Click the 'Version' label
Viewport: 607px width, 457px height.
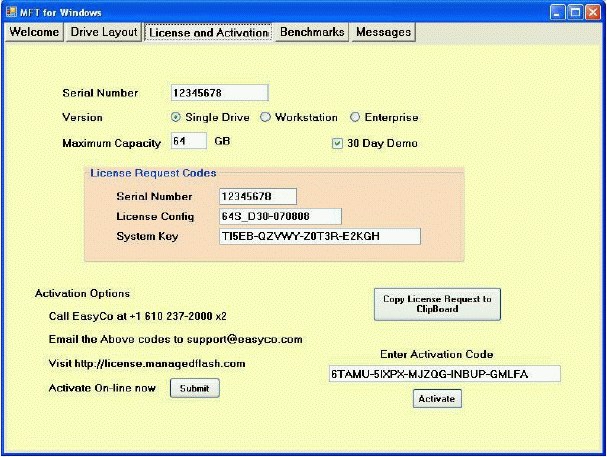pos(82,117)
